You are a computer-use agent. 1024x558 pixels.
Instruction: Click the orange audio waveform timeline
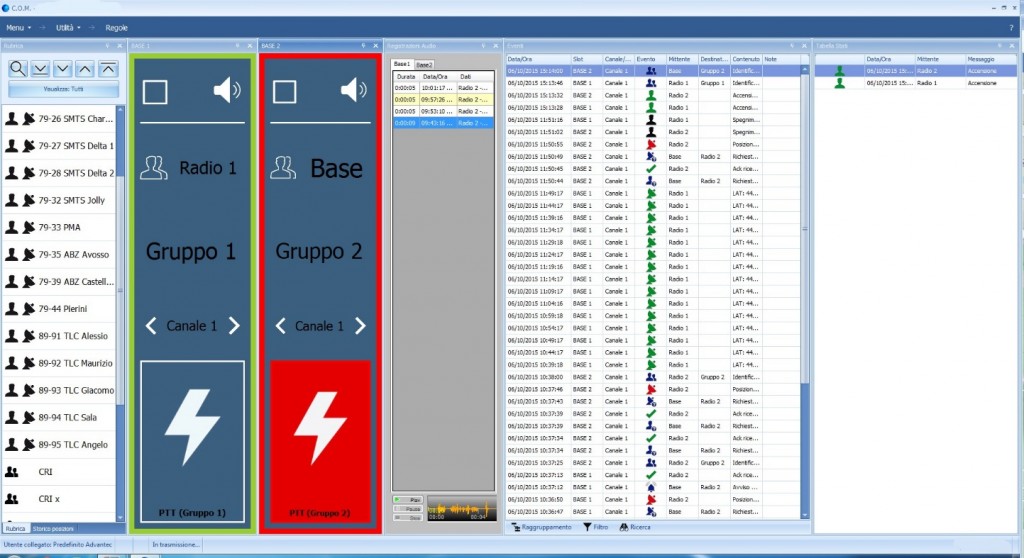tap(461, 509)
